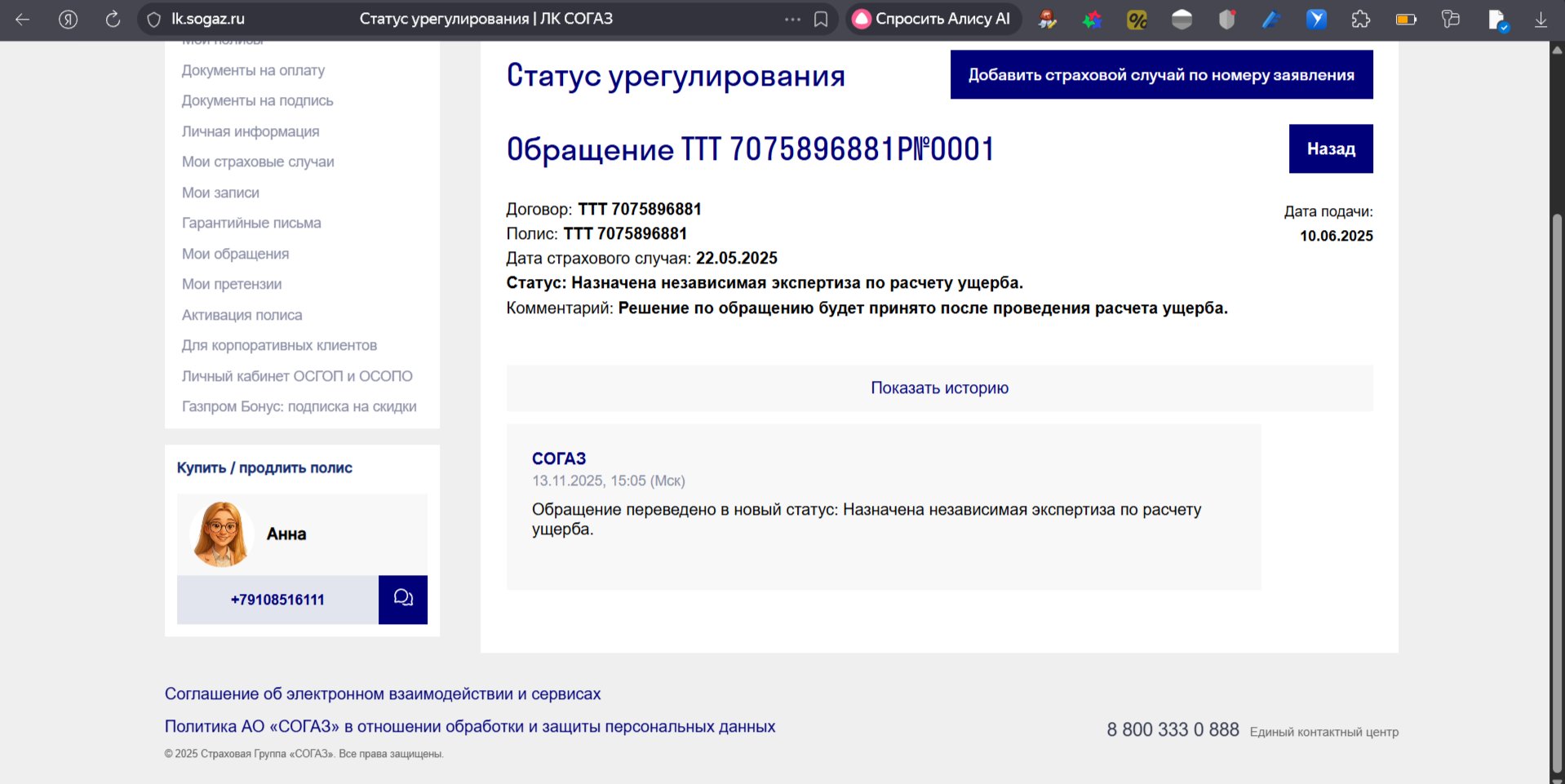The height and width of the screenshot is (784, 1565).
Task: Click the yellow percent discount extension
Action: (1137, 19)
